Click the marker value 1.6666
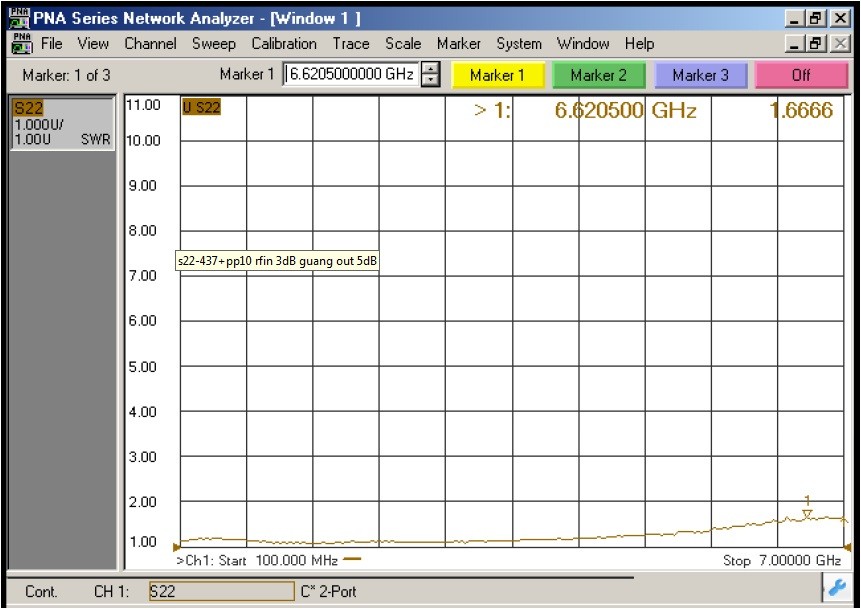The width and height of the screenshot is (861, 609). click(802, 110)
